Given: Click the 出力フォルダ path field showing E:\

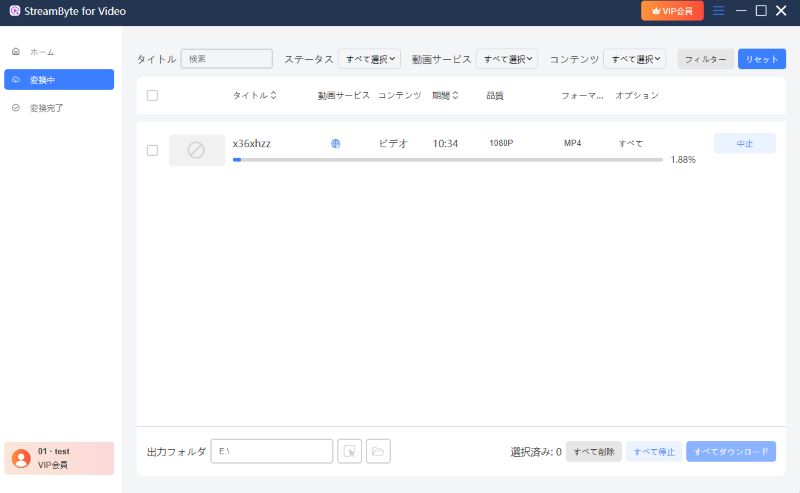Looking at the screenshot, I should (271, 451).
